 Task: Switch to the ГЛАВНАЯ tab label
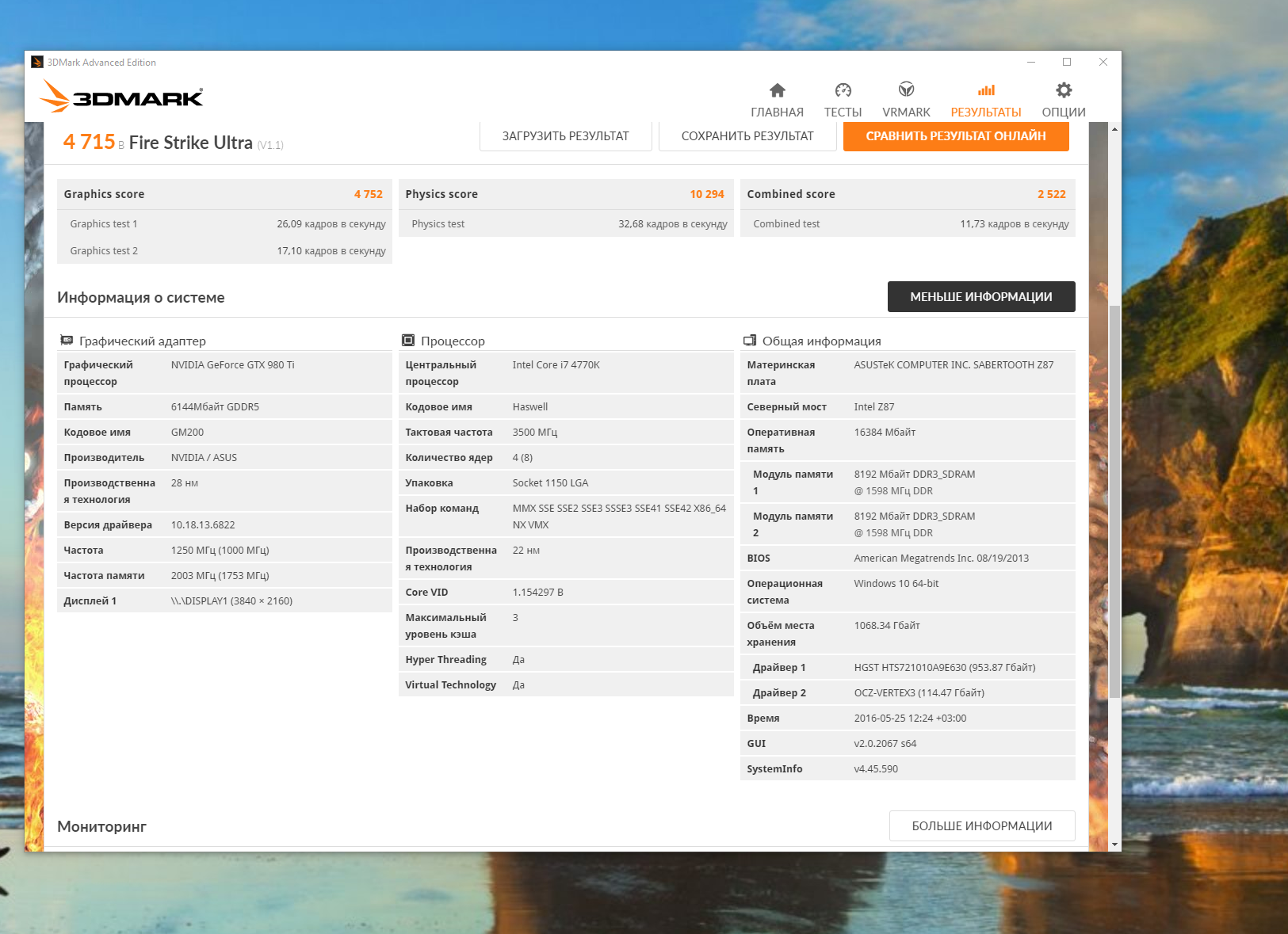click(778, 112)
